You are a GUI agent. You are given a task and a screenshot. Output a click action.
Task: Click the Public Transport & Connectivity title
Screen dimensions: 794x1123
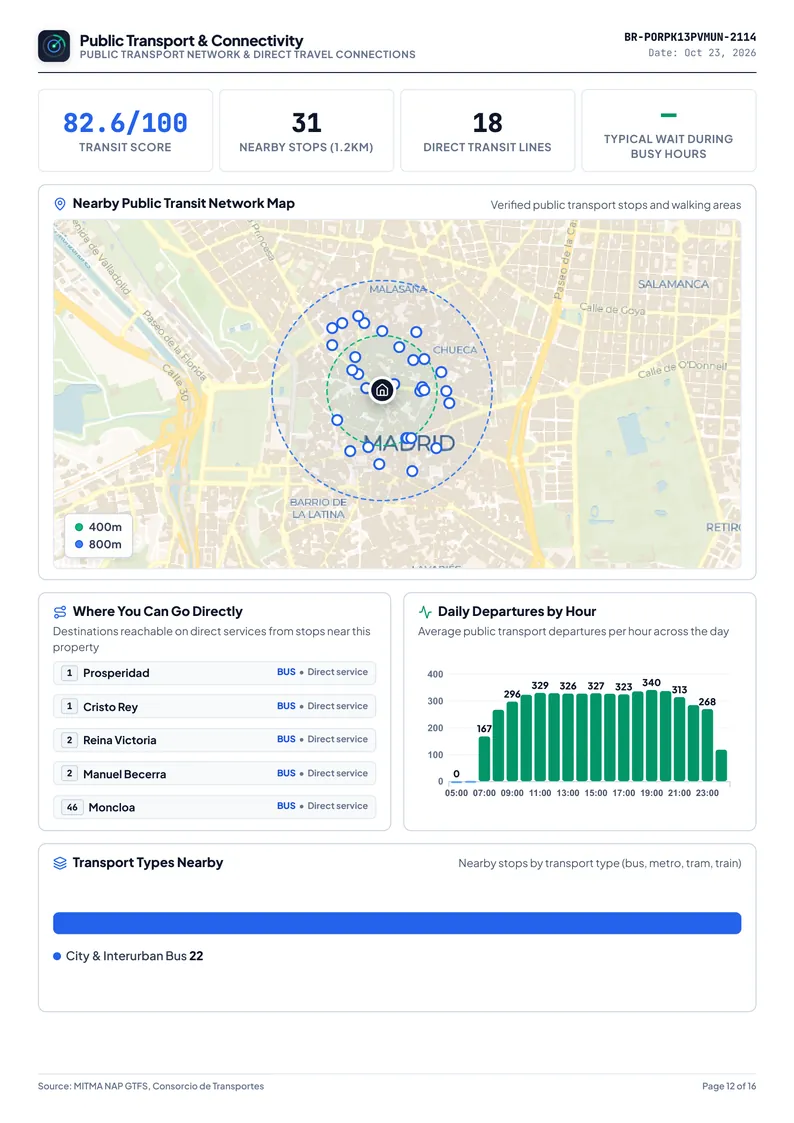[x=191, y=40]
